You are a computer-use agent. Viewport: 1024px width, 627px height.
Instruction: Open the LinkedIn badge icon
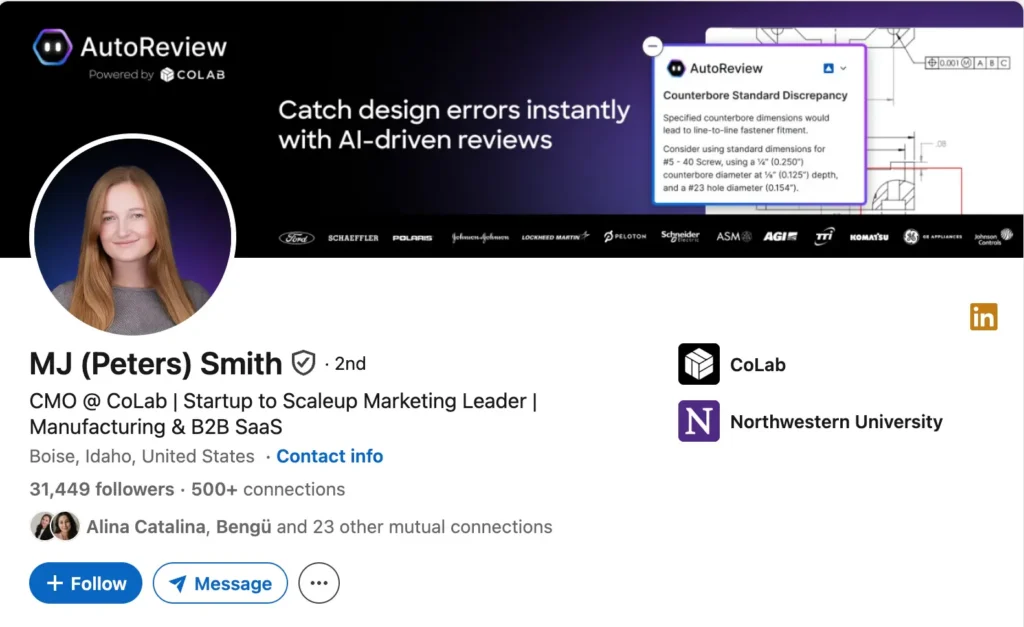984,316
